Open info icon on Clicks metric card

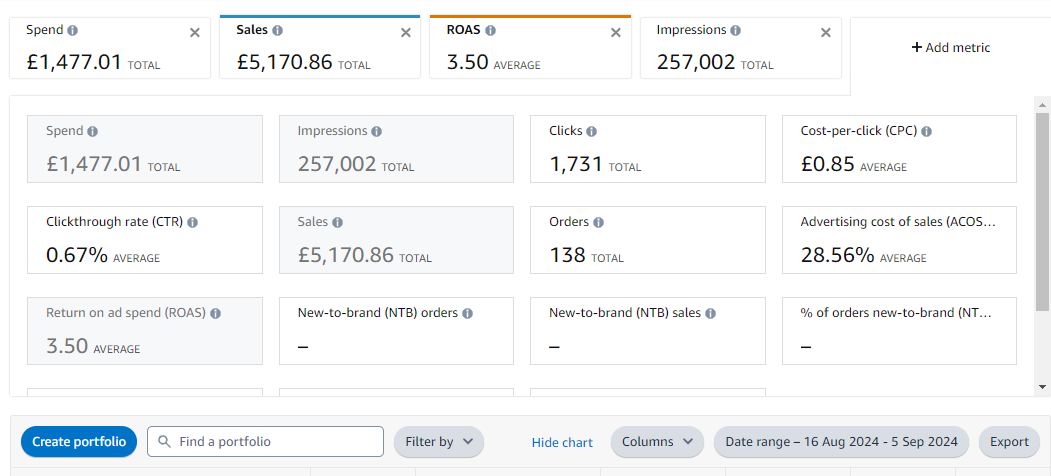tap(592, 131)
